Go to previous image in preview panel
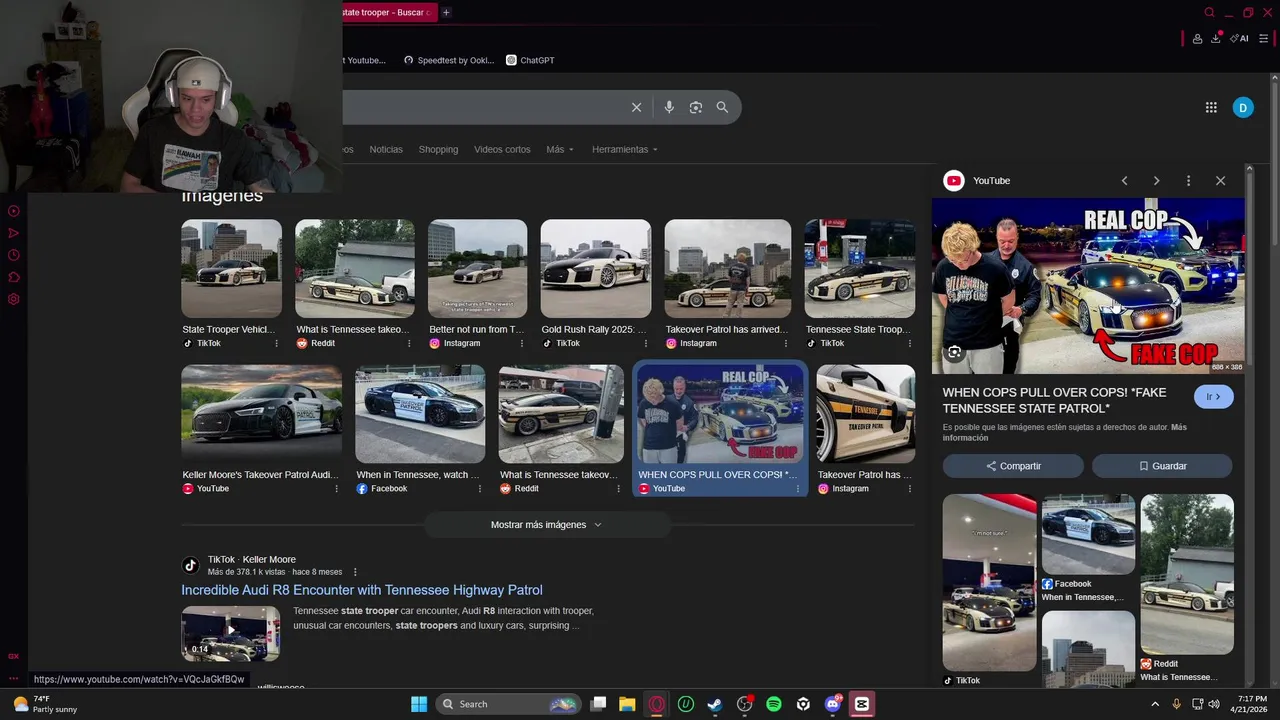 coord(1124,181)
